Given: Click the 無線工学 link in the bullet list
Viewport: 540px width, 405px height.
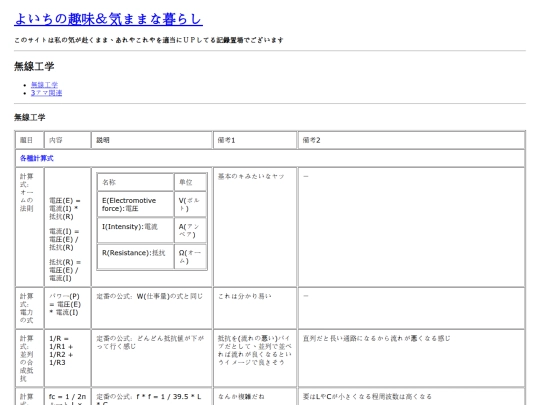Looking at the screenshot, I should click(x=44, y=84).
